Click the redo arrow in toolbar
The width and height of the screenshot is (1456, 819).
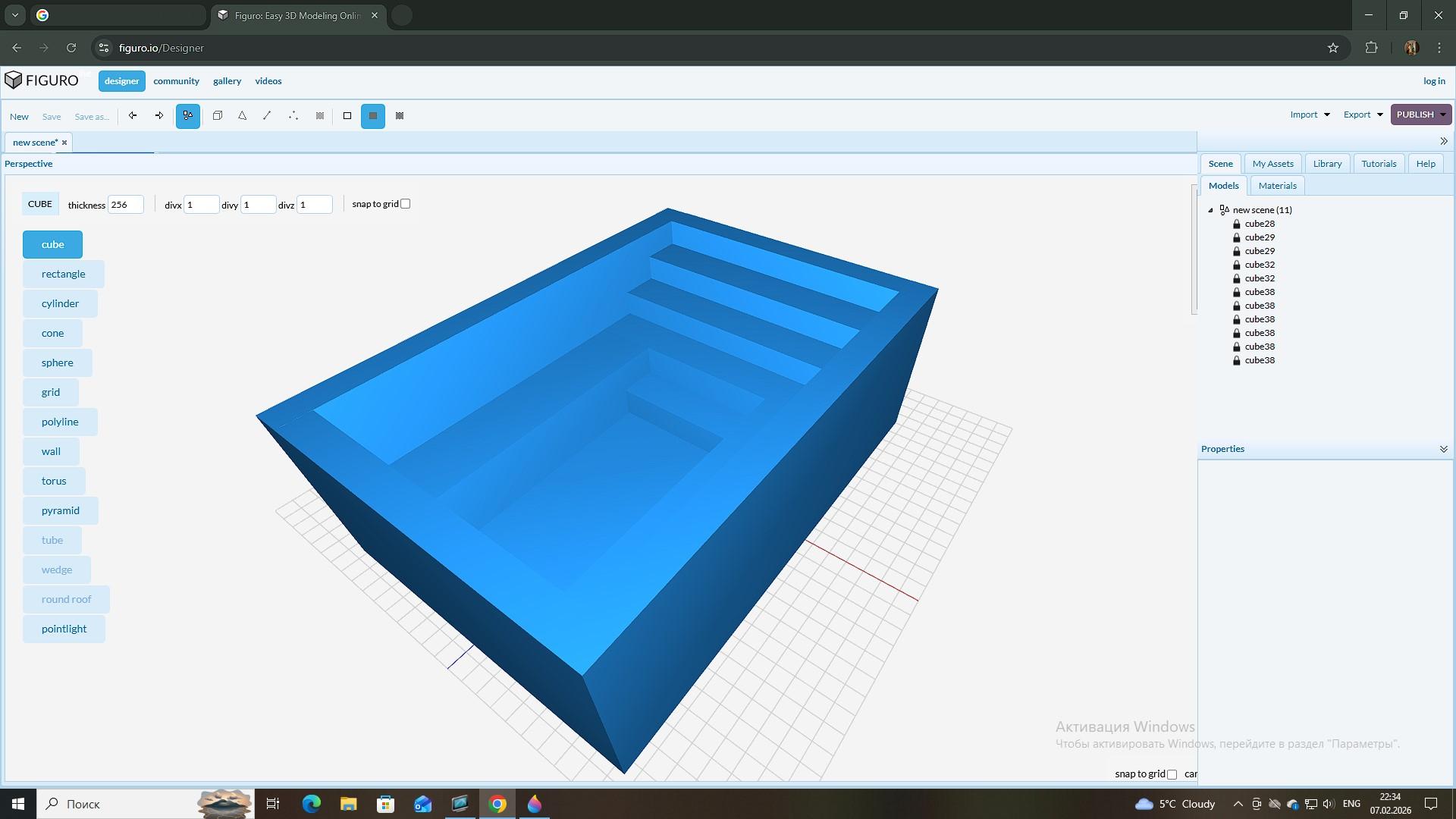[159, 116]
